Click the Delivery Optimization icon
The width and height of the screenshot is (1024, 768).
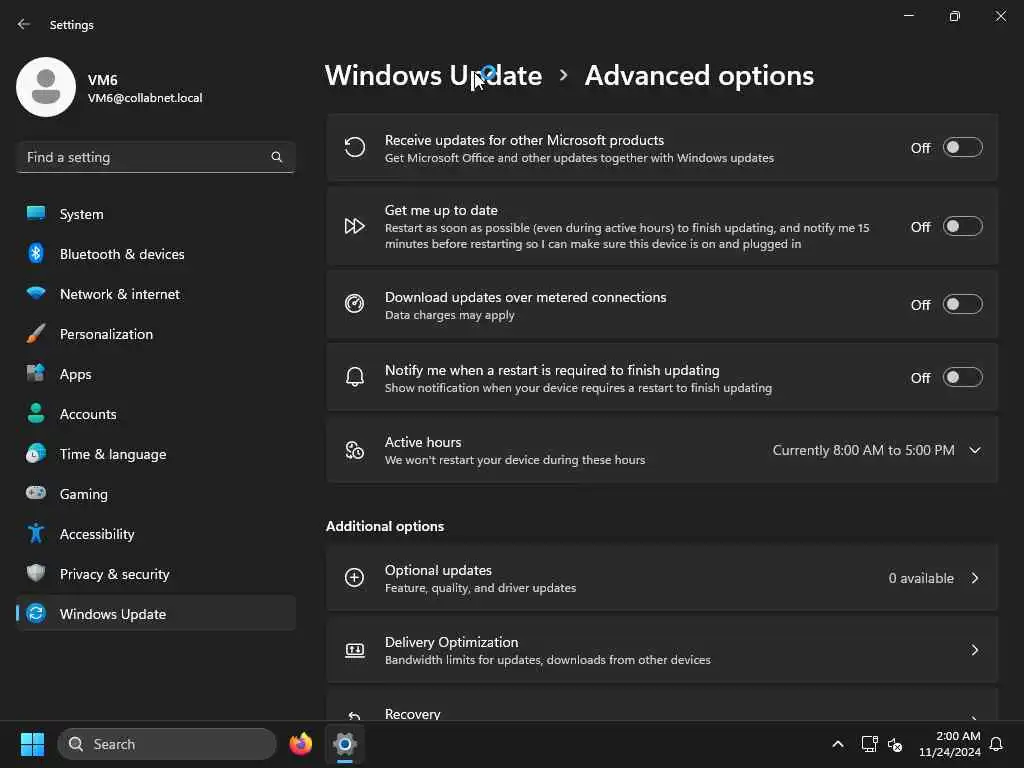pos(355,650)
